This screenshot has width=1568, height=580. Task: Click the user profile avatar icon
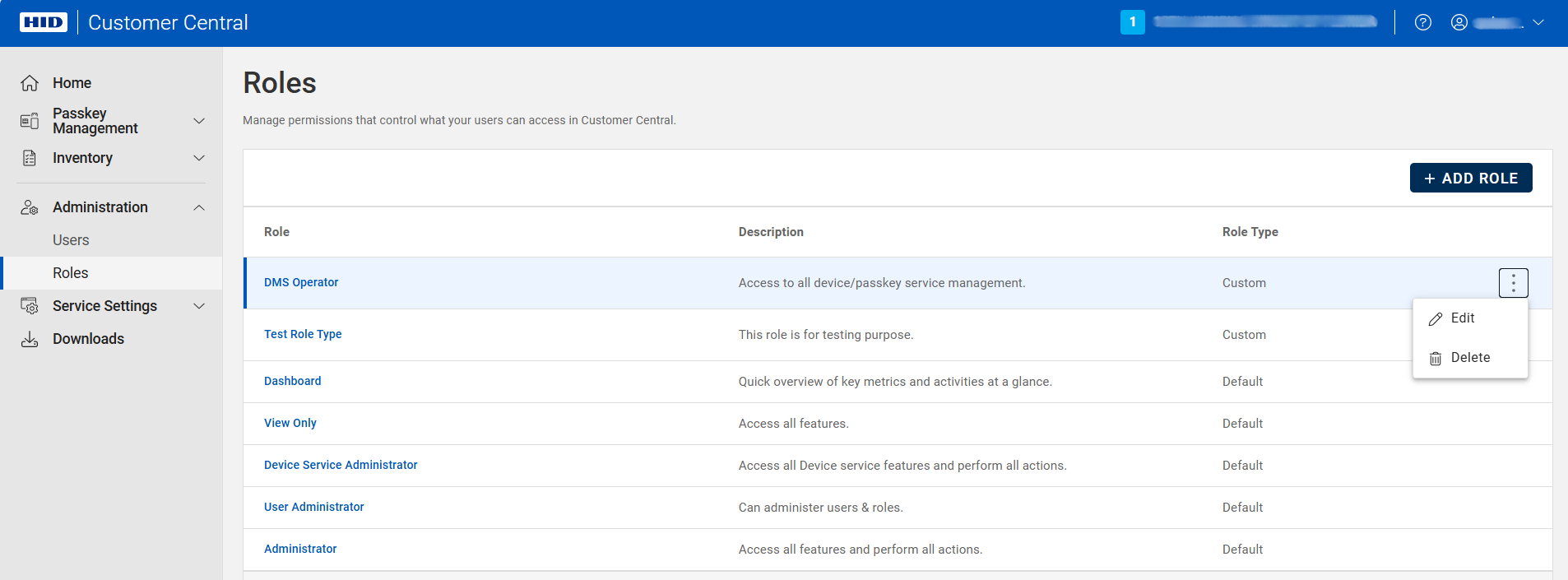(x=1459, y=22)
